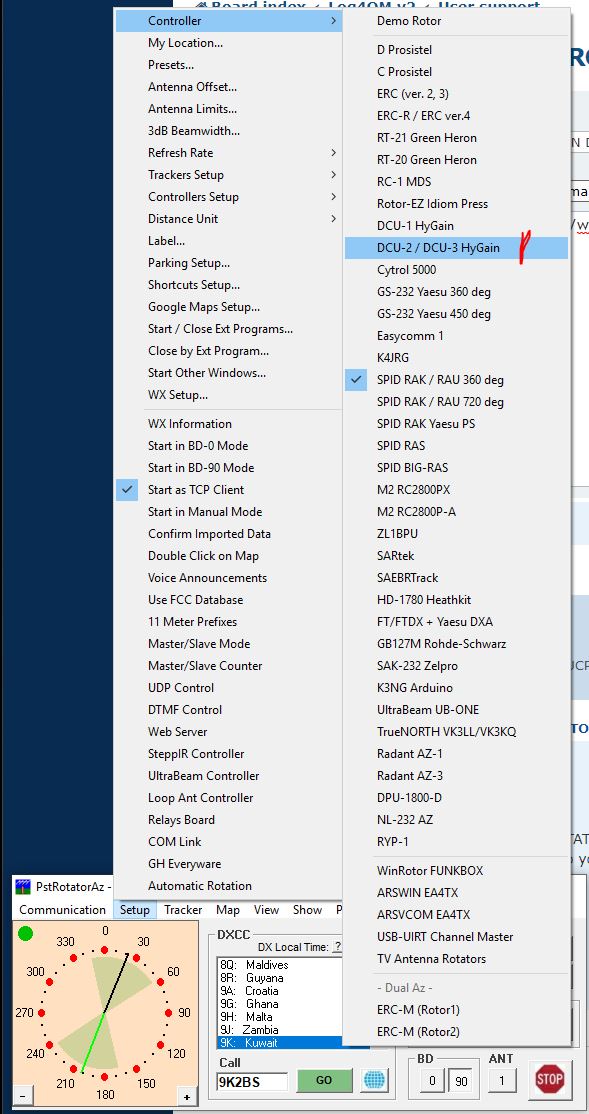Open the Map menu
This screenshot has height=1114, width=589.
point(228,909)
